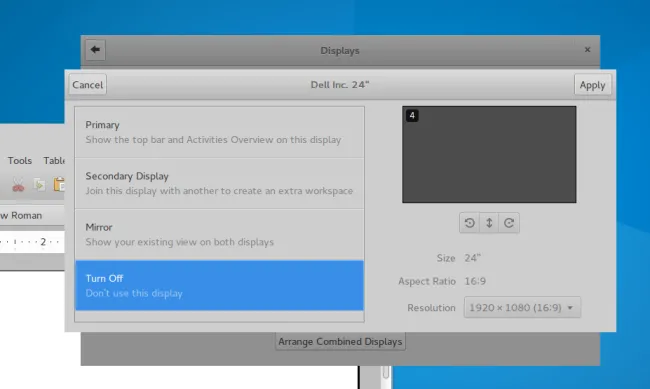Click the scissors cut icon in Writer
Viewport: 650px width, 389px height.
pos(18,185)
